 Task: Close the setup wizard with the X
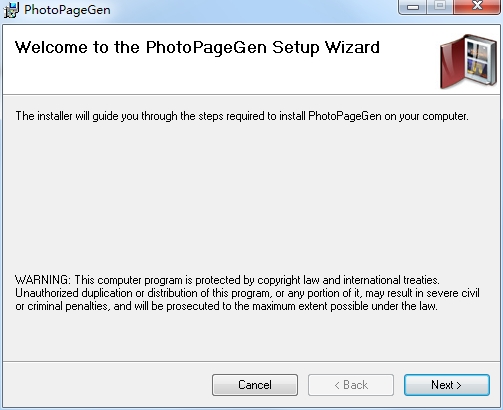477,7
